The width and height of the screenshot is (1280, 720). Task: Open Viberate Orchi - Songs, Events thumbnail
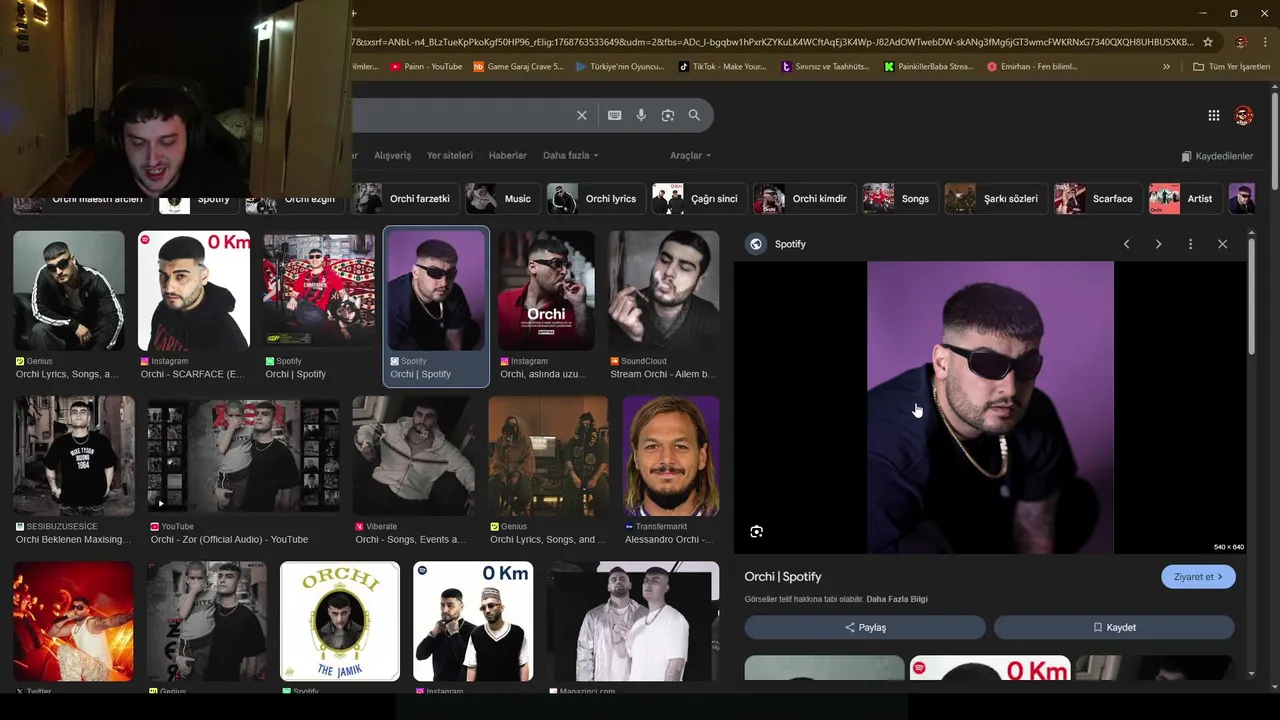click(x=414, y=456)
